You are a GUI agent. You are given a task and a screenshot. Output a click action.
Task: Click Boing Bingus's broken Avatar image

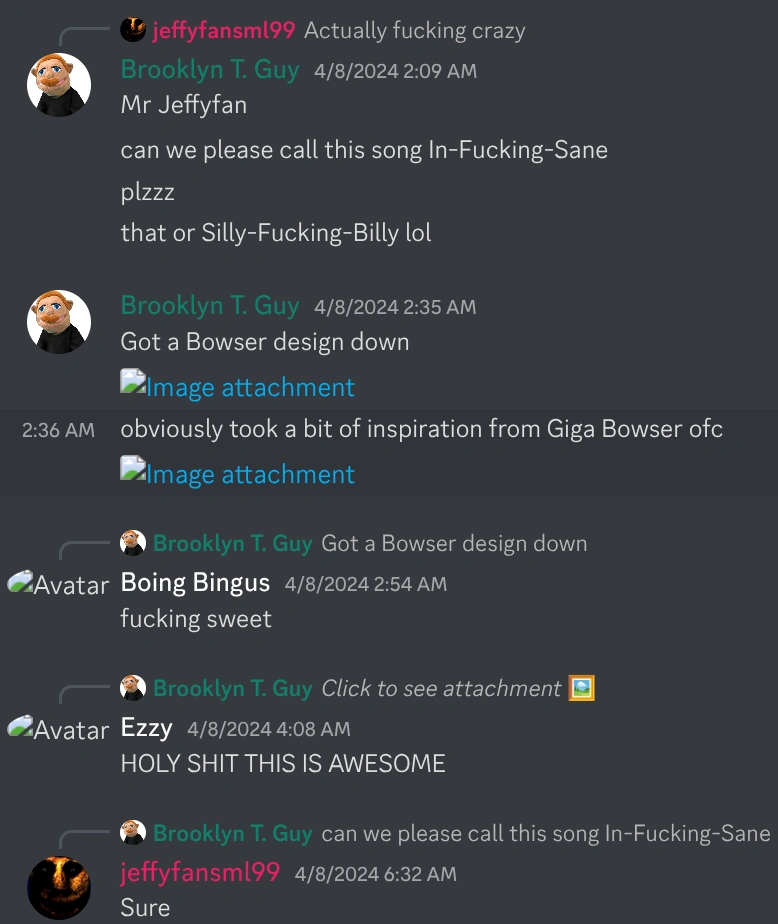[58, 584]
